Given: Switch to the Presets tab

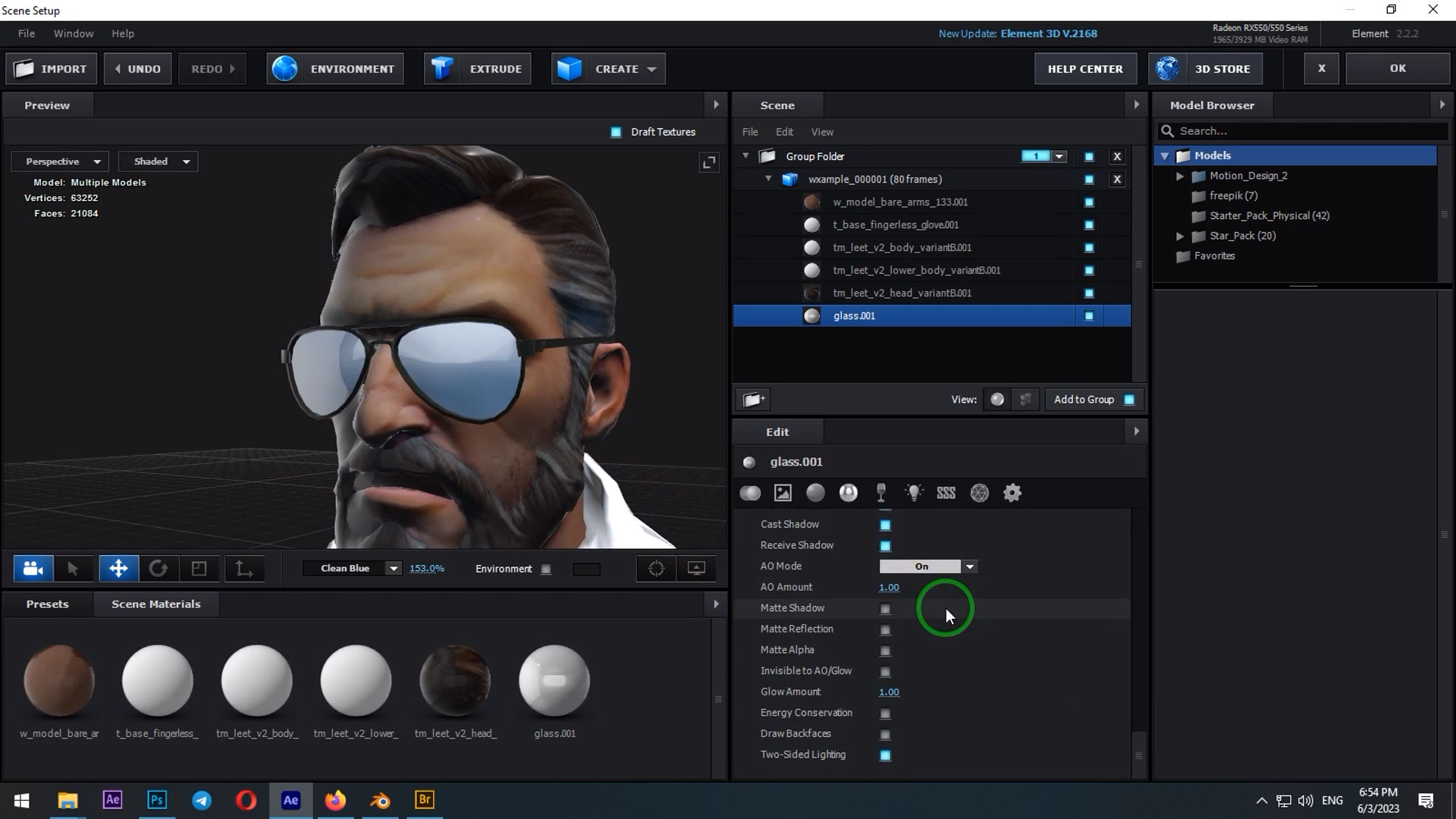Looking at the screenshot, I should (x=47, y=604).
